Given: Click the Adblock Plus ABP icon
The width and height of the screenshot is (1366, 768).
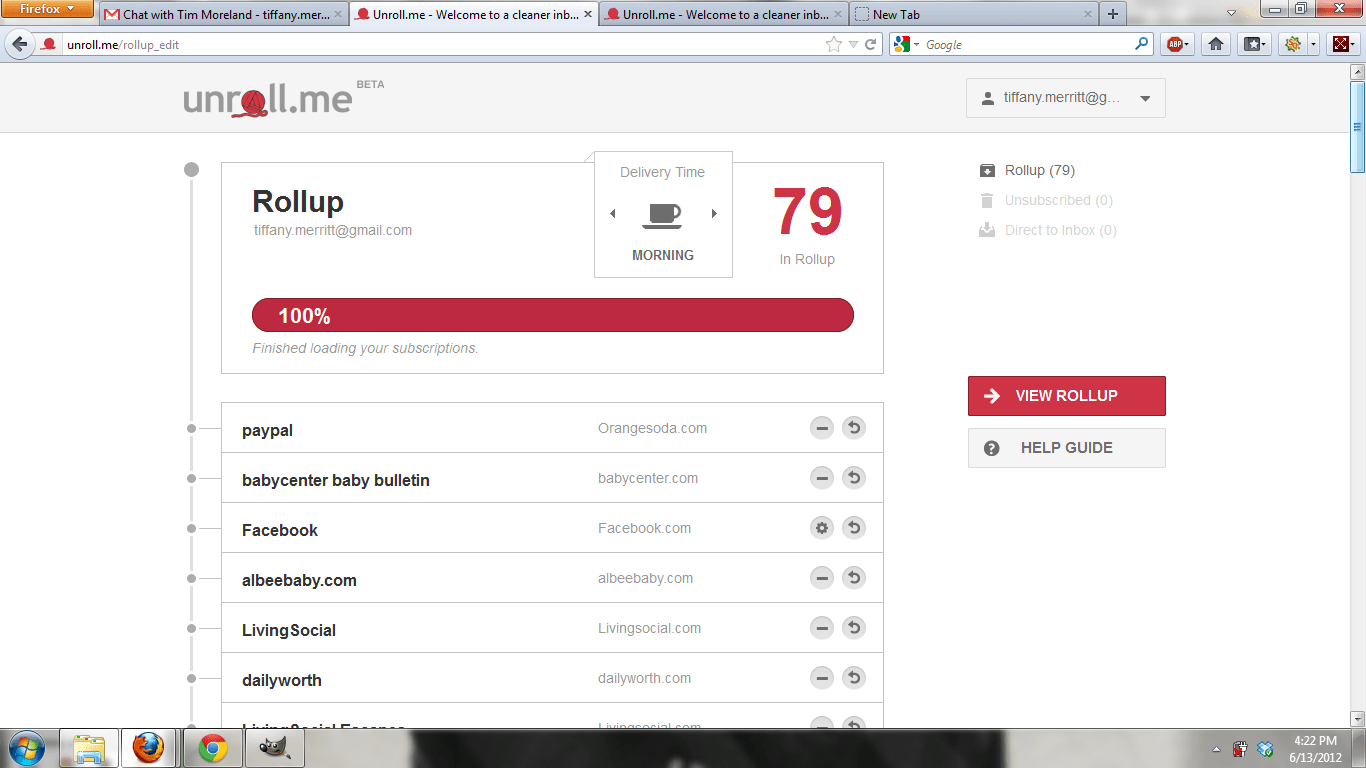Looking at the screenshot, I should pyautogui.click(x=1179, y=44).
